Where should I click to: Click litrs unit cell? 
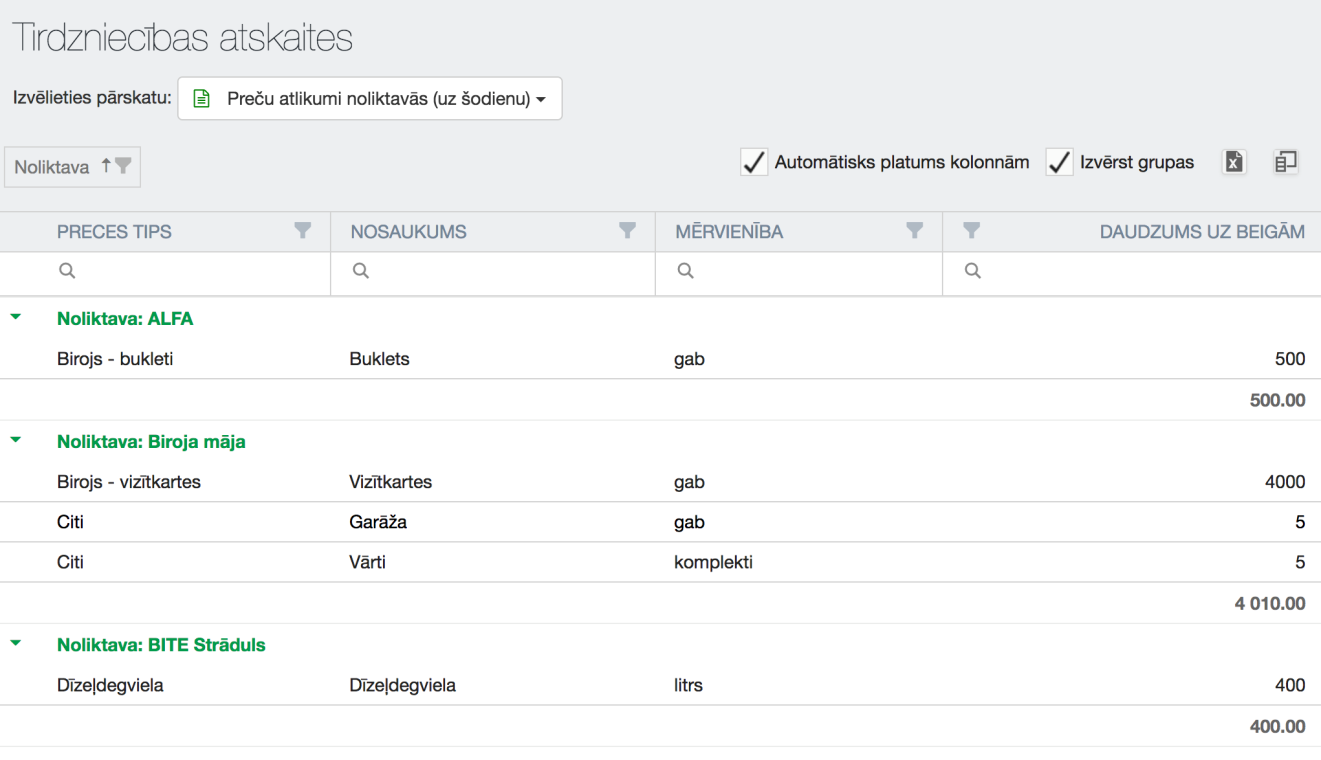[688, 685]
